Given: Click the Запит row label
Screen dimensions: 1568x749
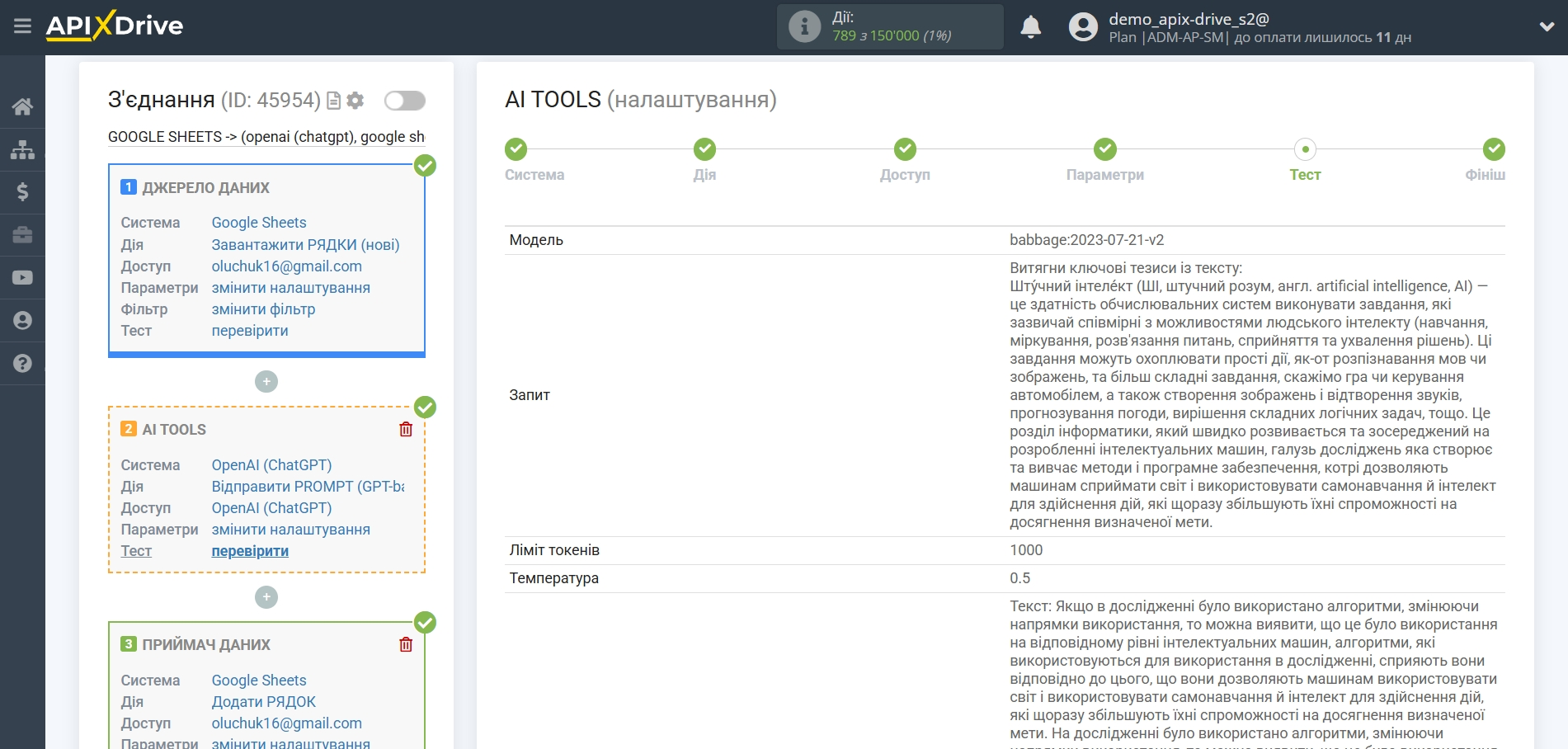Looking at the screenshot, I should pos(530,395).
